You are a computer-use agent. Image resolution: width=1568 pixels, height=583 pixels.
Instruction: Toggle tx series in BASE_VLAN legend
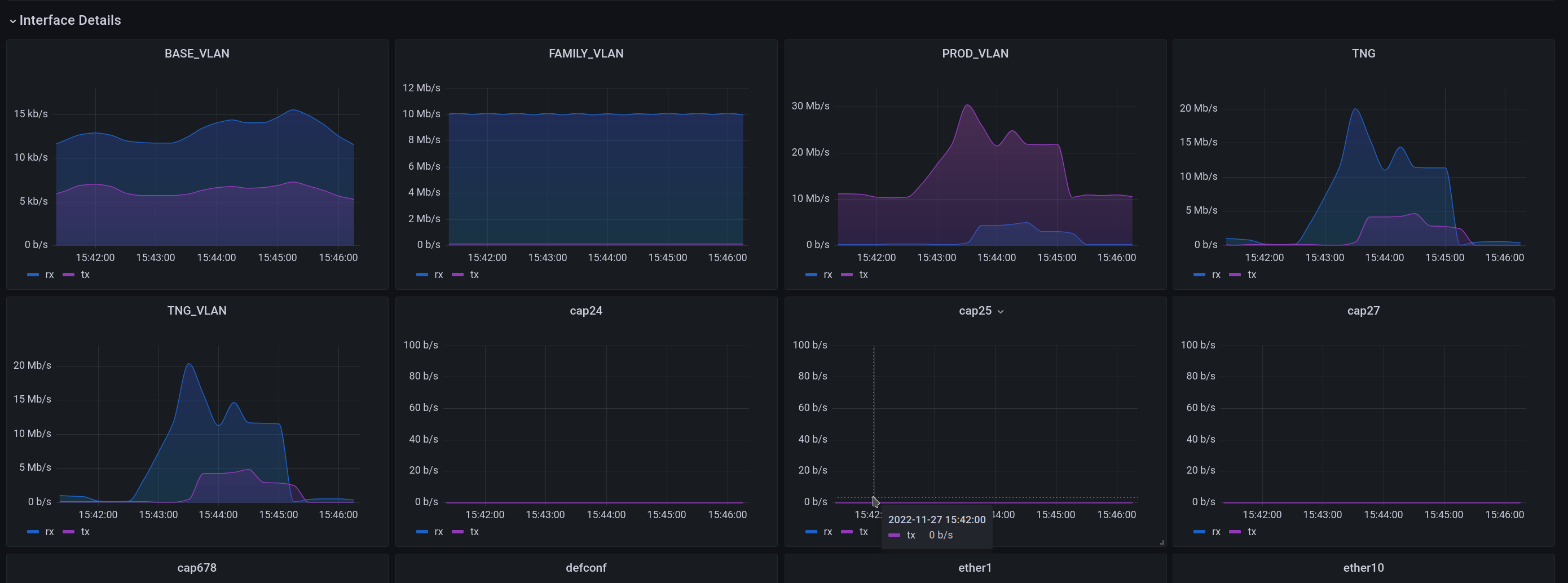click(x=85, y=275)
